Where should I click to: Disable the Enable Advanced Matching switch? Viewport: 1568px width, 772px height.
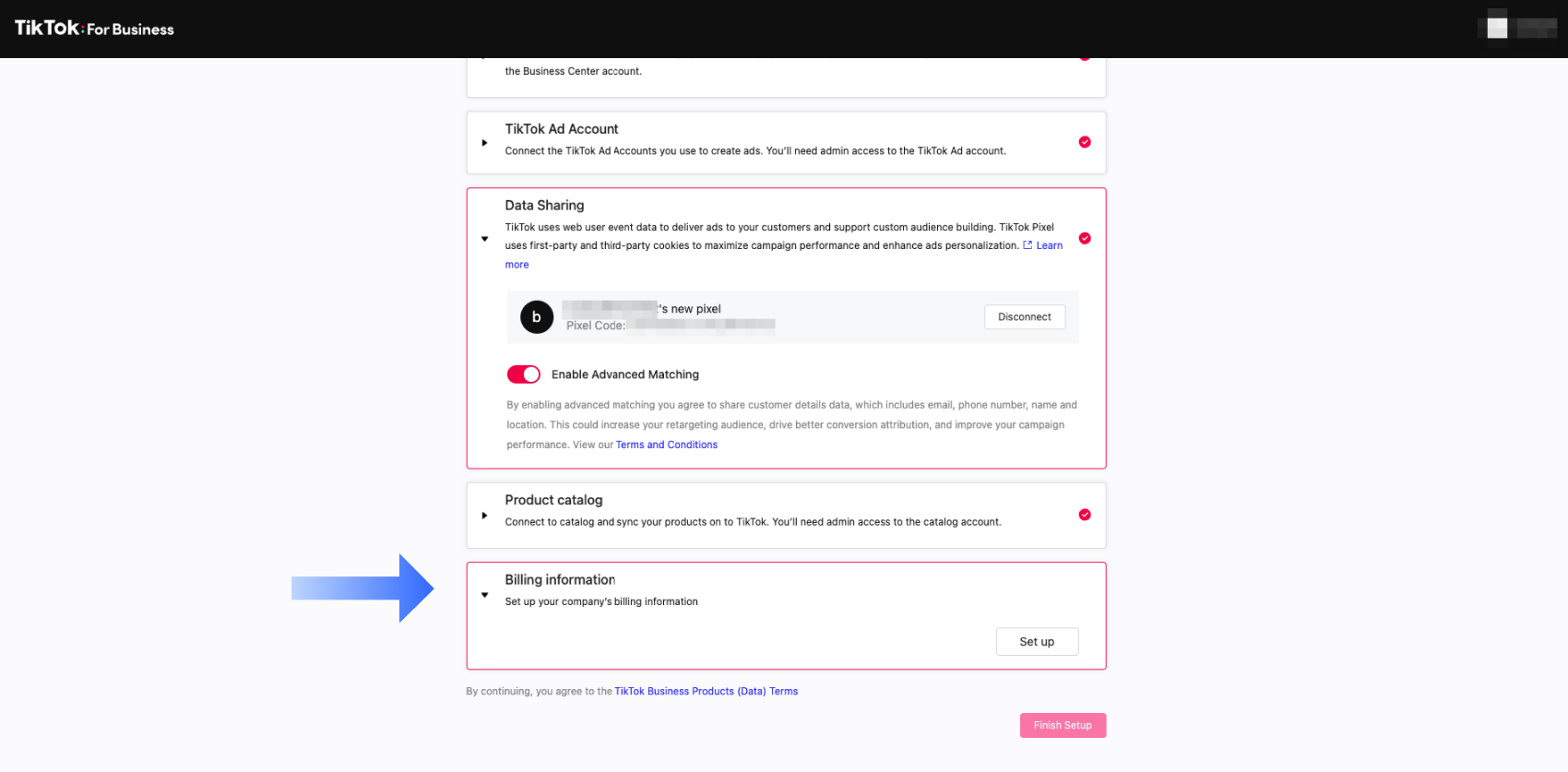523,374
